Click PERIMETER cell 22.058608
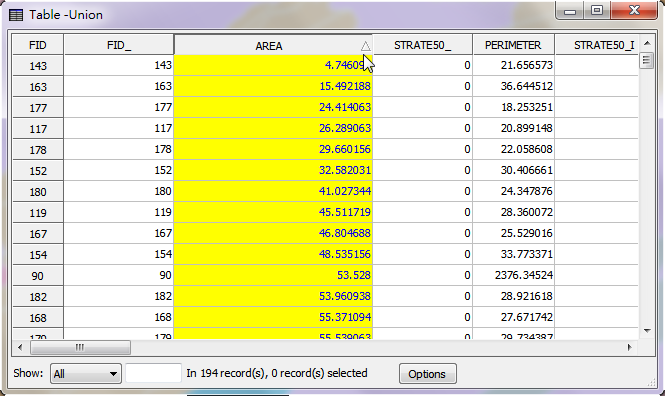 (514, 150)
